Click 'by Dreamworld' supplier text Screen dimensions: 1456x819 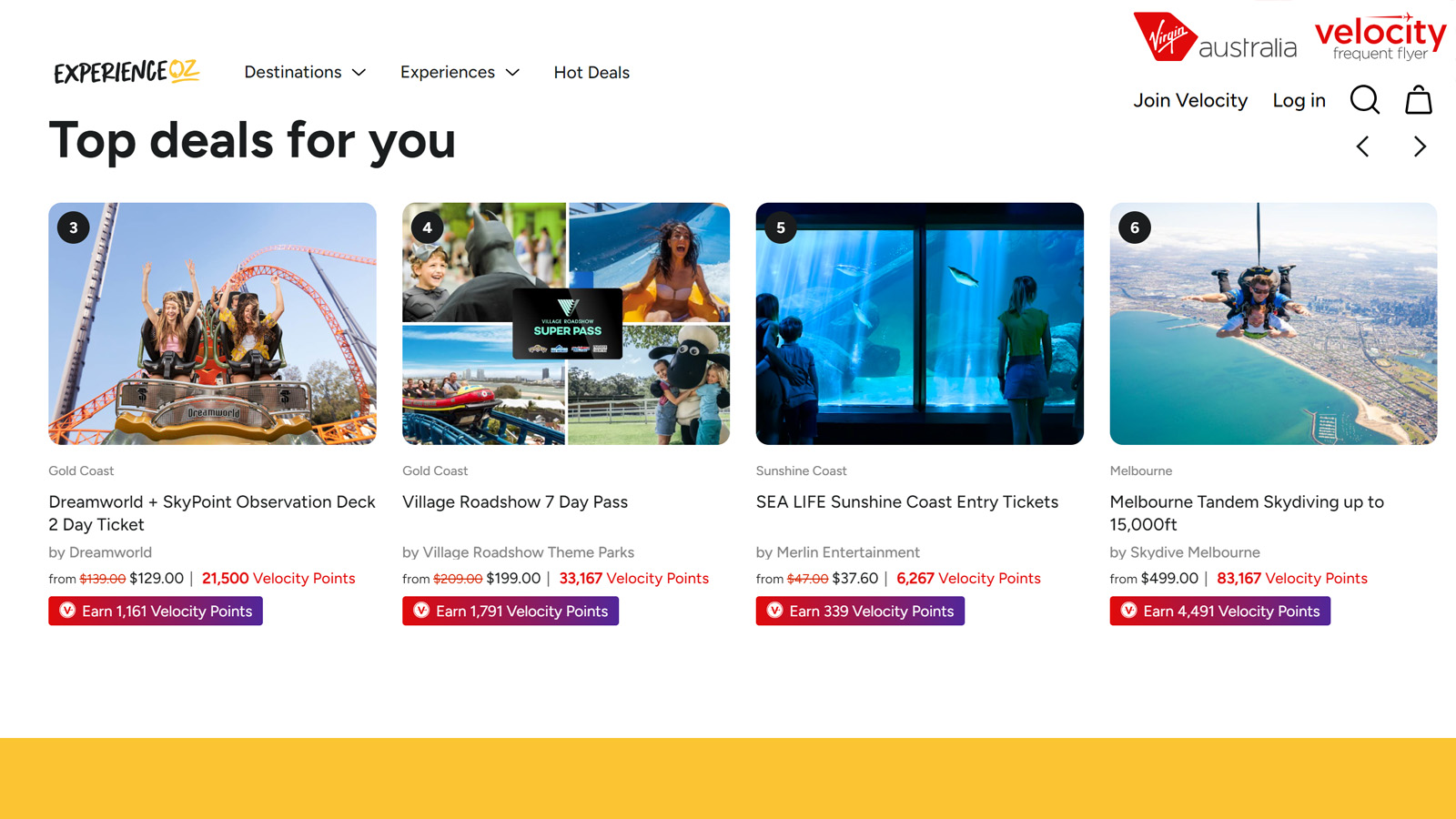(x=100, y=552)
